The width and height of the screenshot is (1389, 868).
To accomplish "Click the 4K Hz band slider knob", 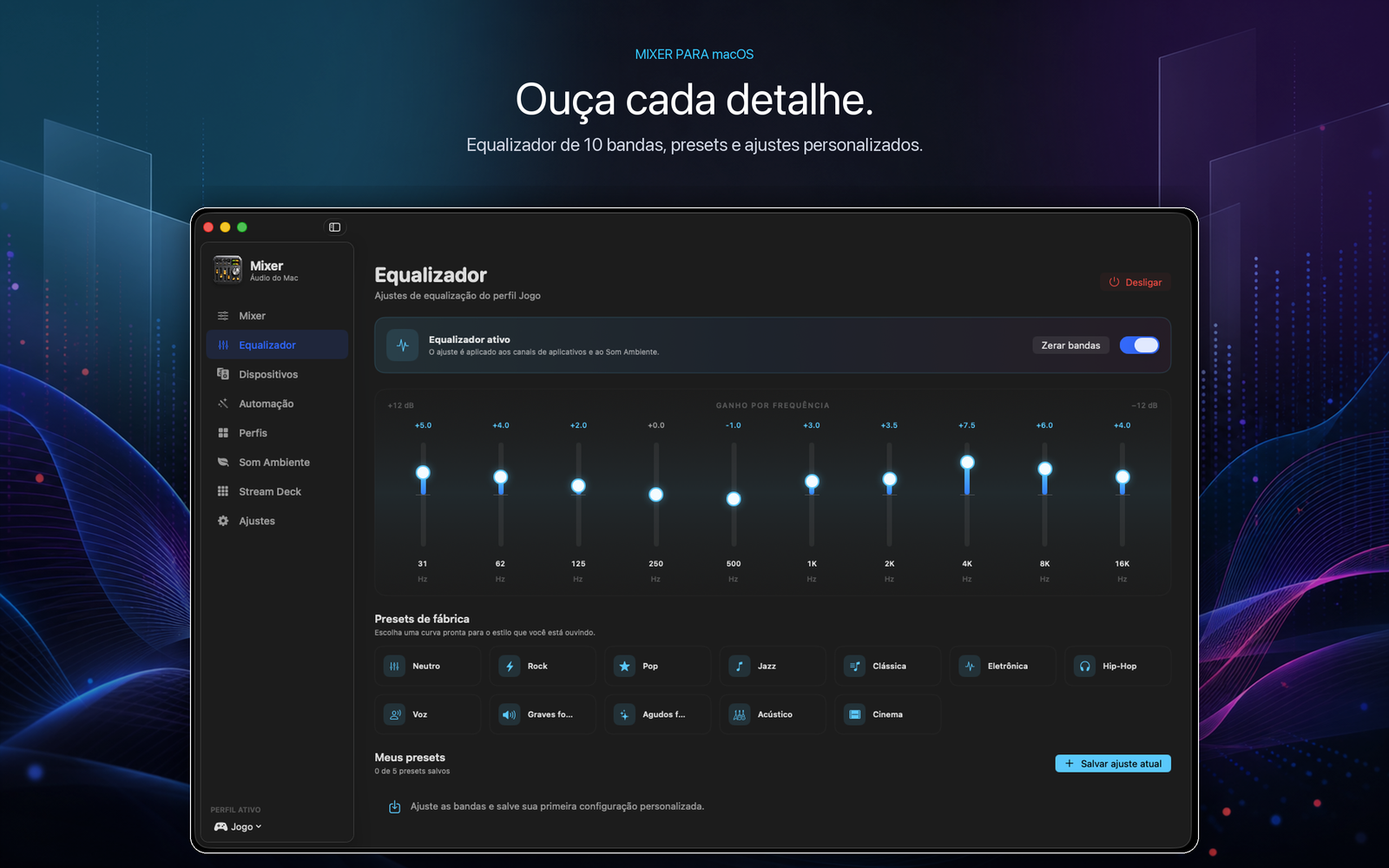I will pos(967,463).
